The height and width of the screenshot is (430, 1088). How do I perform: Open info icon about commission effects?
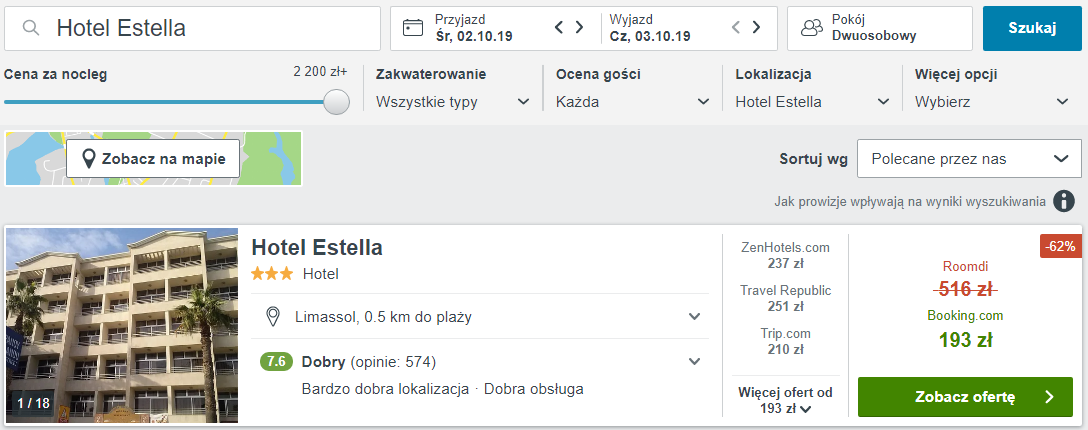click(1064, 202)
